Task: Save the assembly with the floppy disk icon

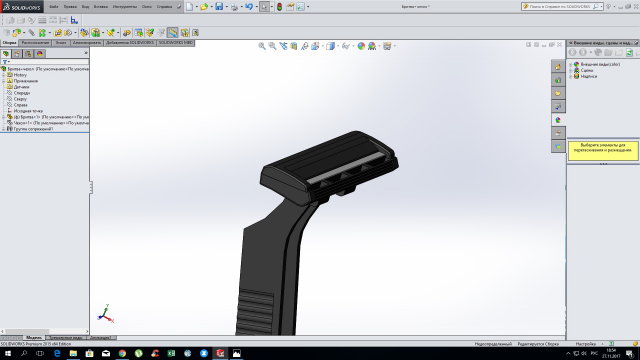Action: pyautogui.click(x=219, y=7)
